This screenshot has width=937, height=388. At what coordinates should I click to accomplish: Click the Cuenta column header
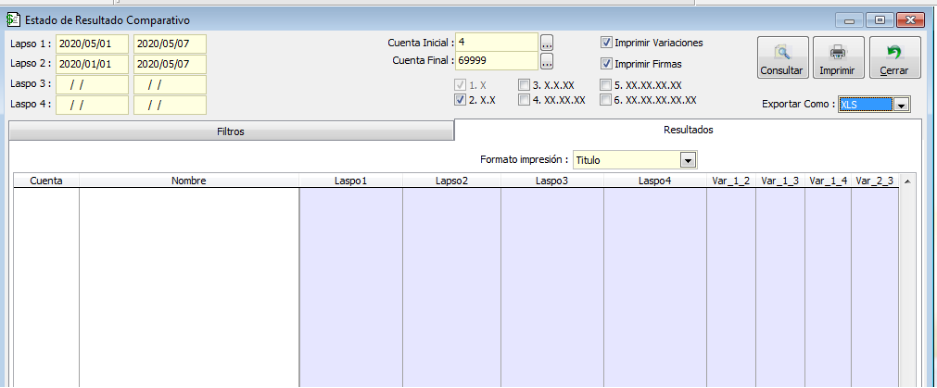tap(47, 181)
